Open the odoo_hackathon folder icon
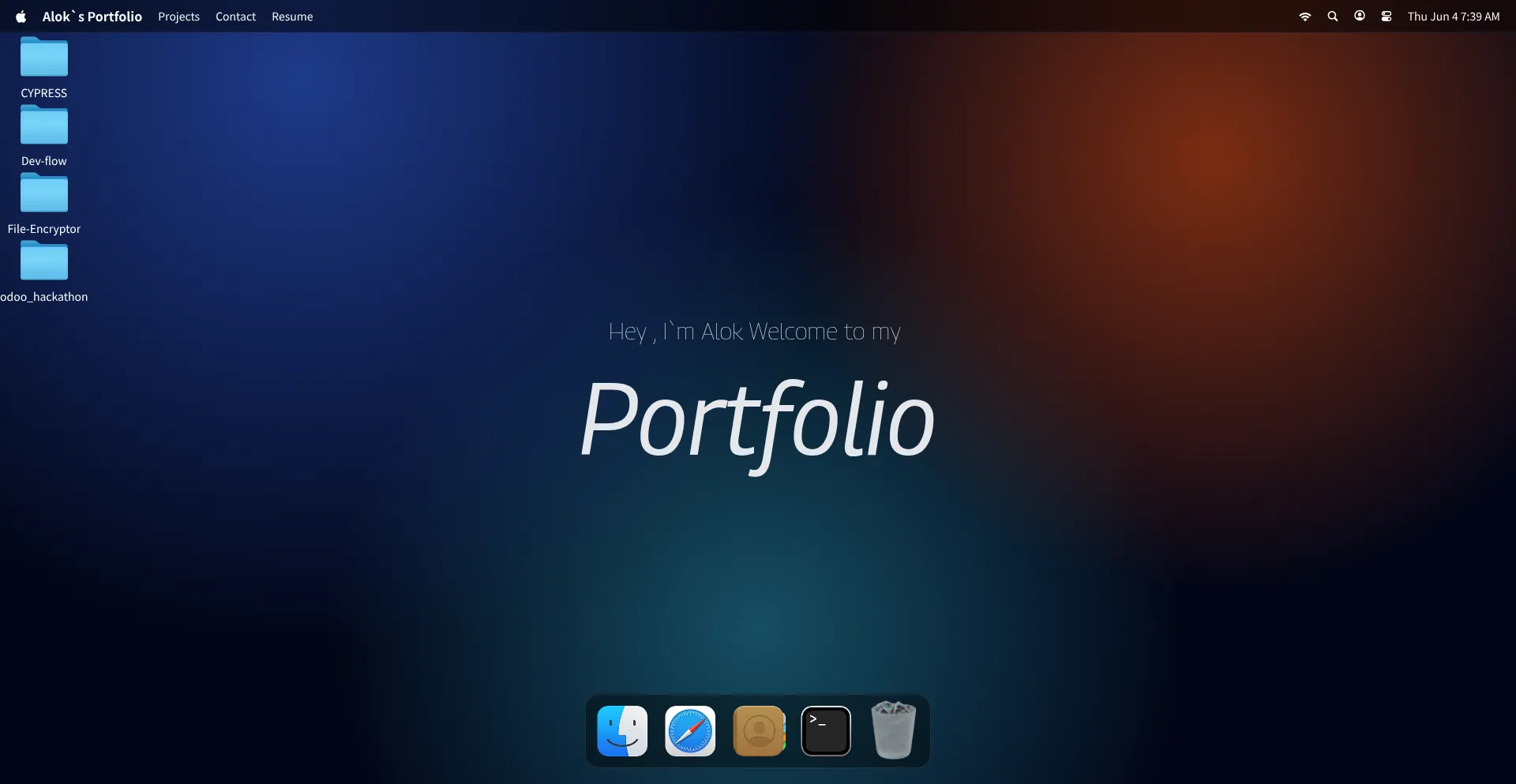The height and width of the screenshot is (784, 1516). [x=44, y=261]
